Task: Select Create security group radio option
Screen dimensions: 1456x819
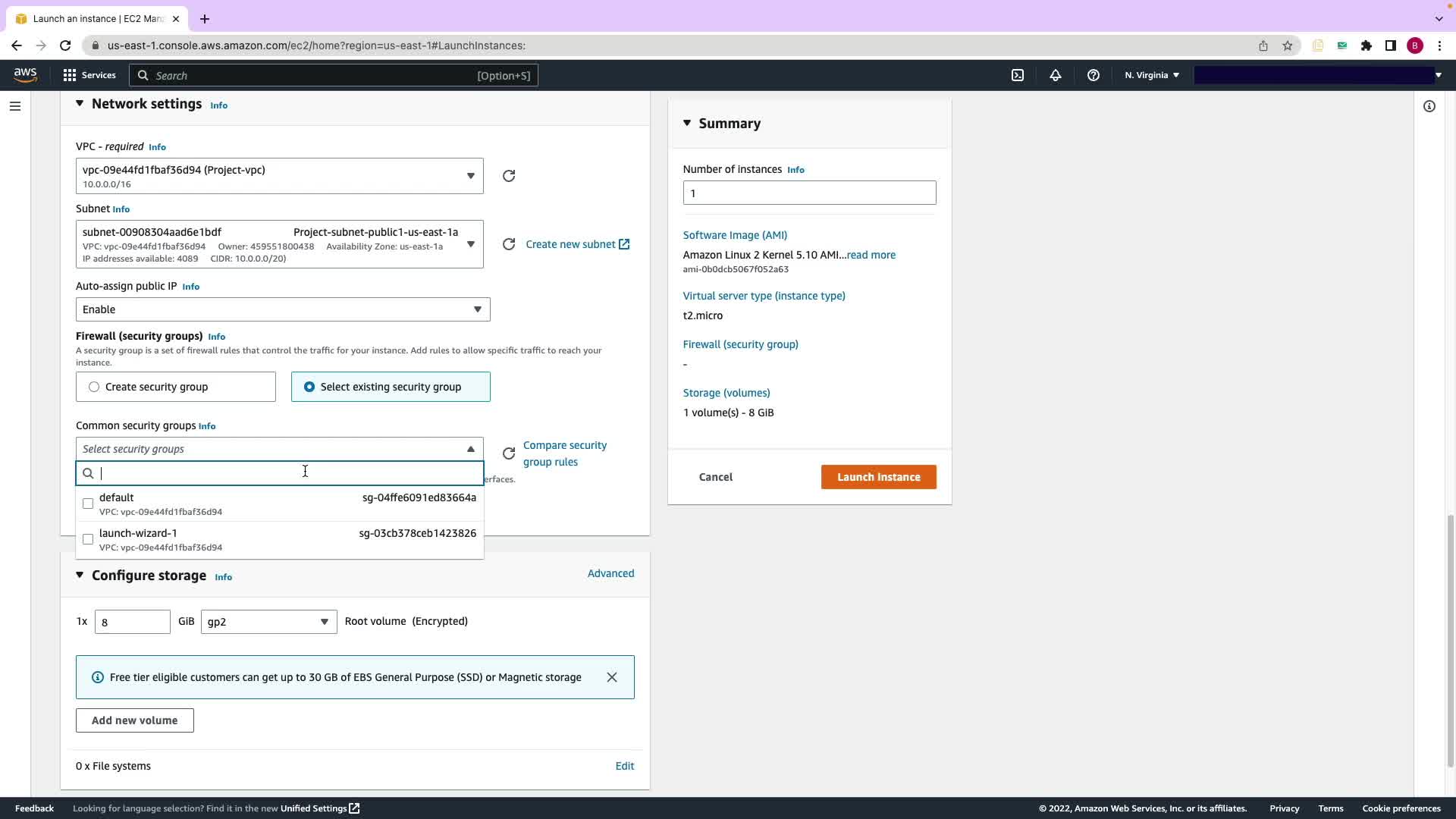Action: pyautogui.click(x=94, y=387)
